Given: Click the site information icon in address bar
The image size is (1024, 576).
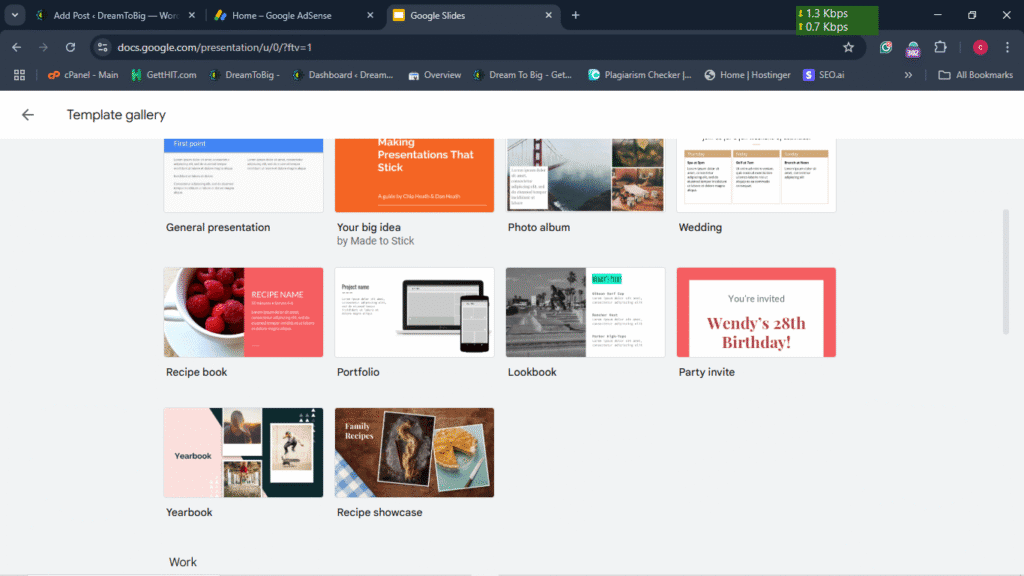Looking at the screenshot, I should coord(102,47).
